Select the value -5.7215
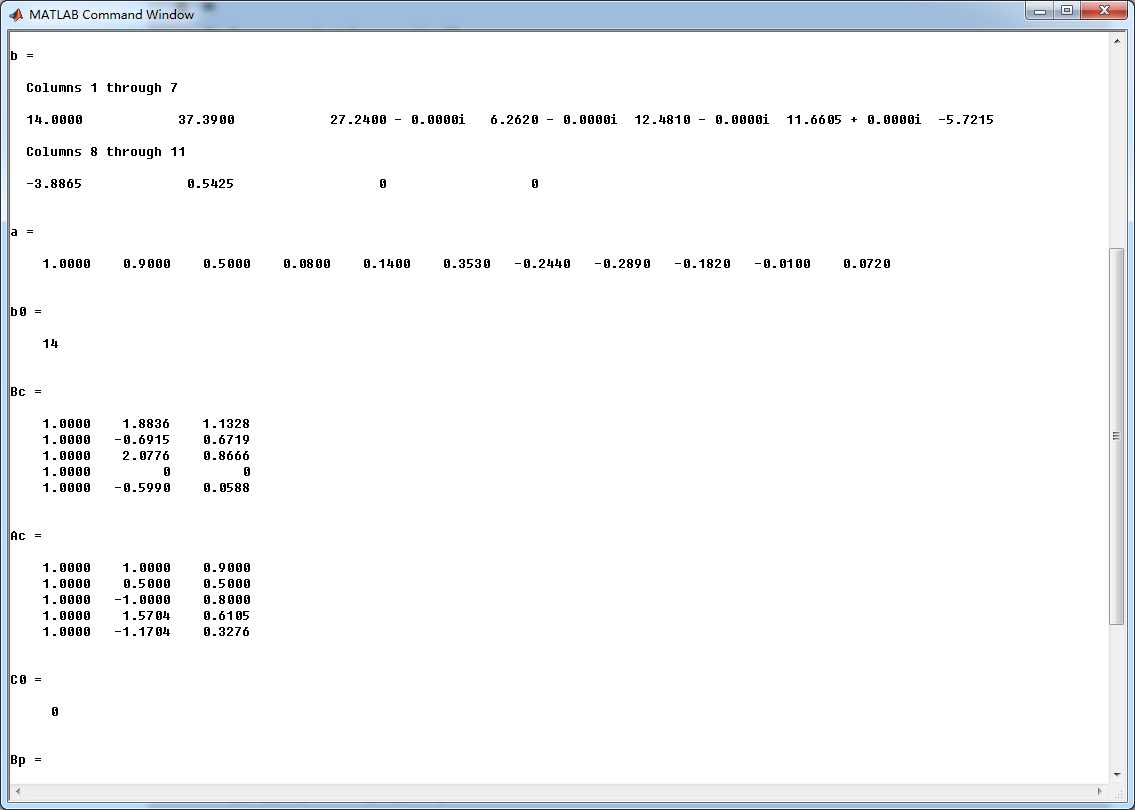 pos(966,119)
